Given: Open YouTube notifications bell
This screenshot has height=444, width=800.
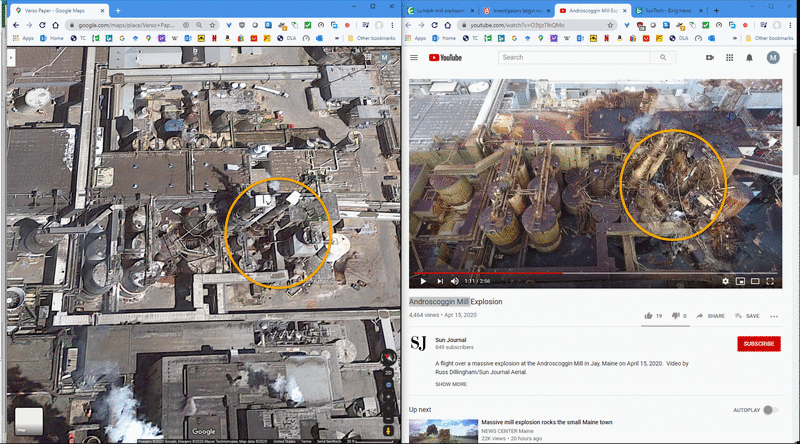Looking at the screenshot, I should point(749,58).
